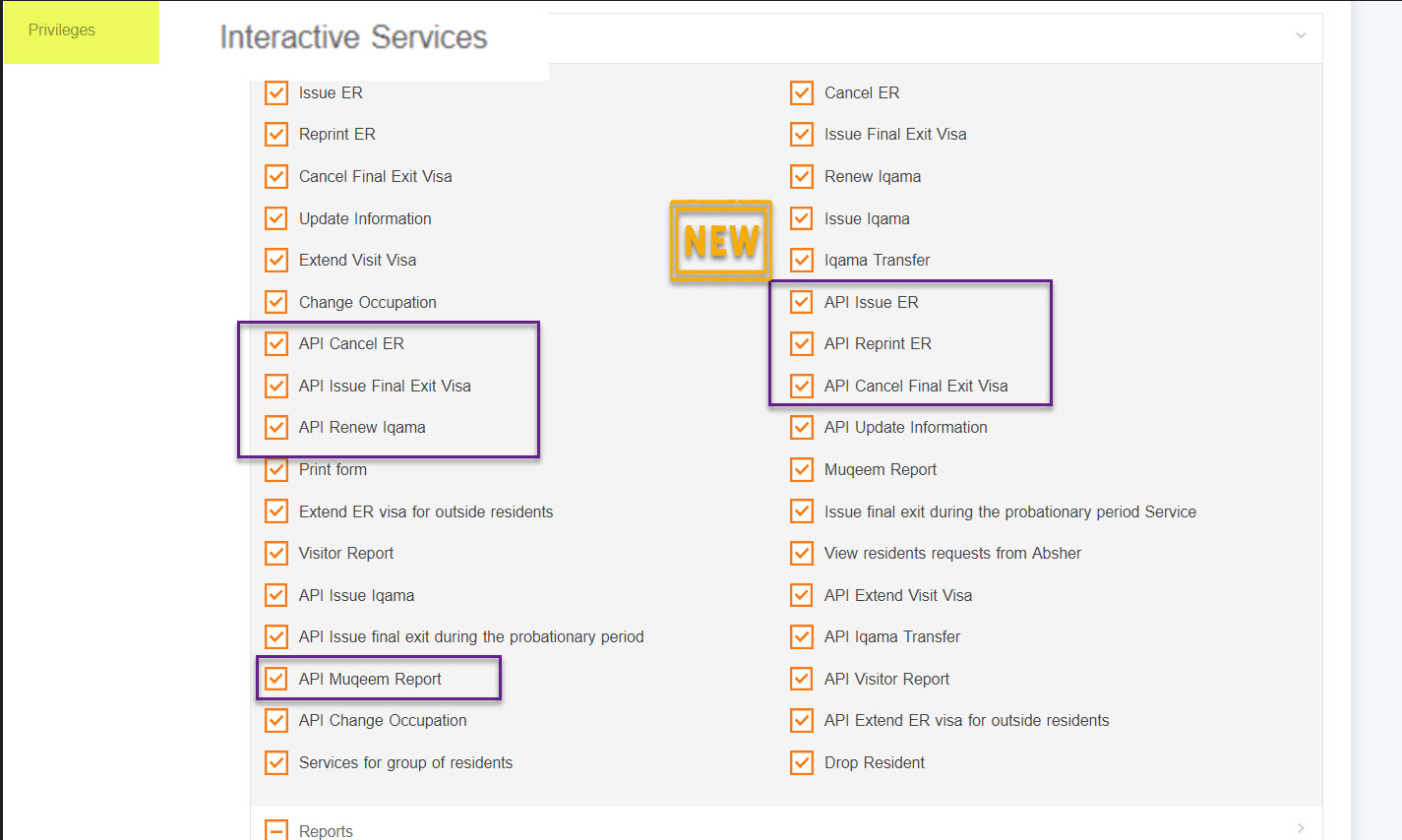The height and width of the screenshot is (840, 1402).
Task: Uncheck the API Cancel ER checkbox
Action: tap(276, 344)
